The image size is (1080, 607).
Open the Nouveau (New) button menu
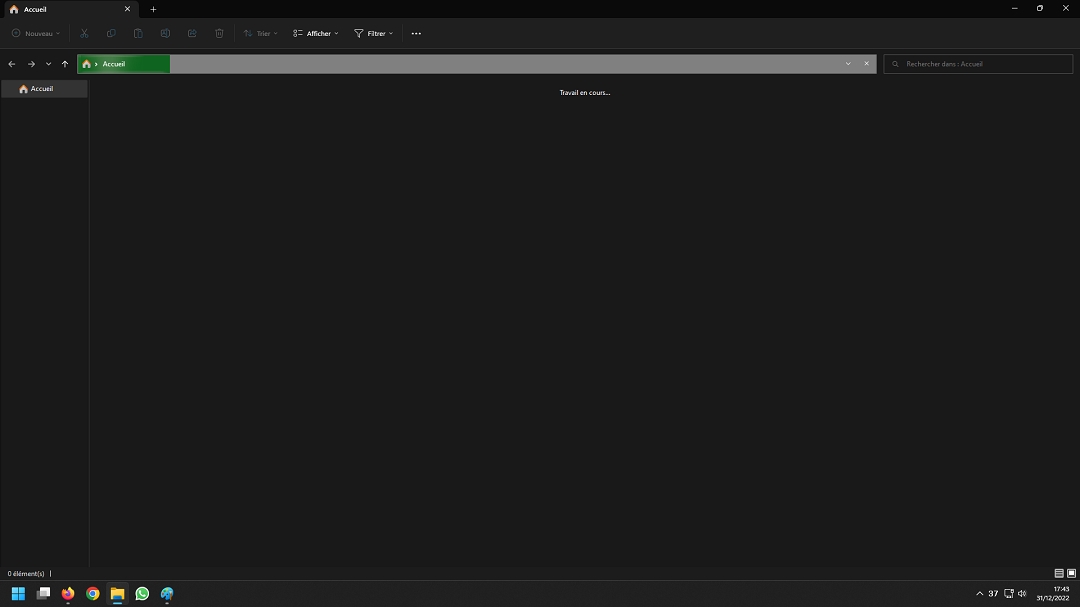(x=35, y=33)
